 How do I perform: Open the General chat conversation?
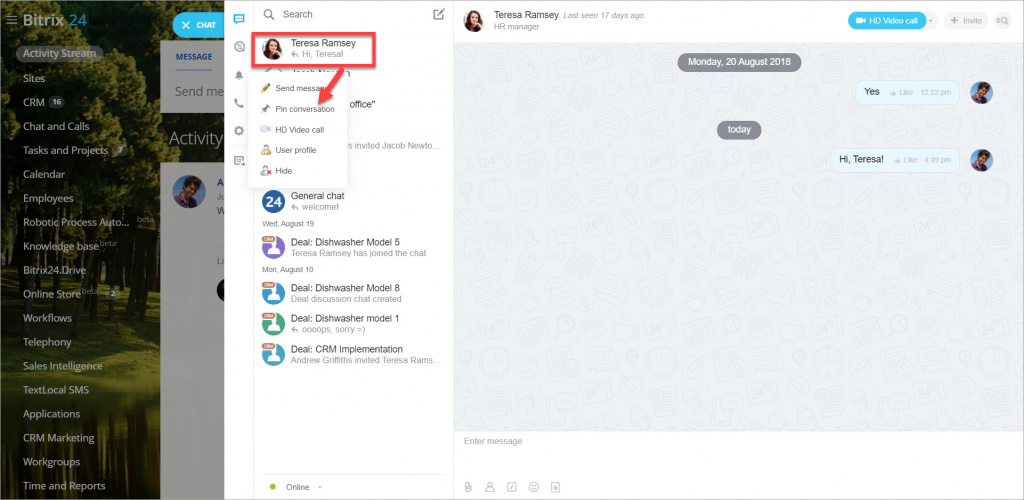[353, 201]
